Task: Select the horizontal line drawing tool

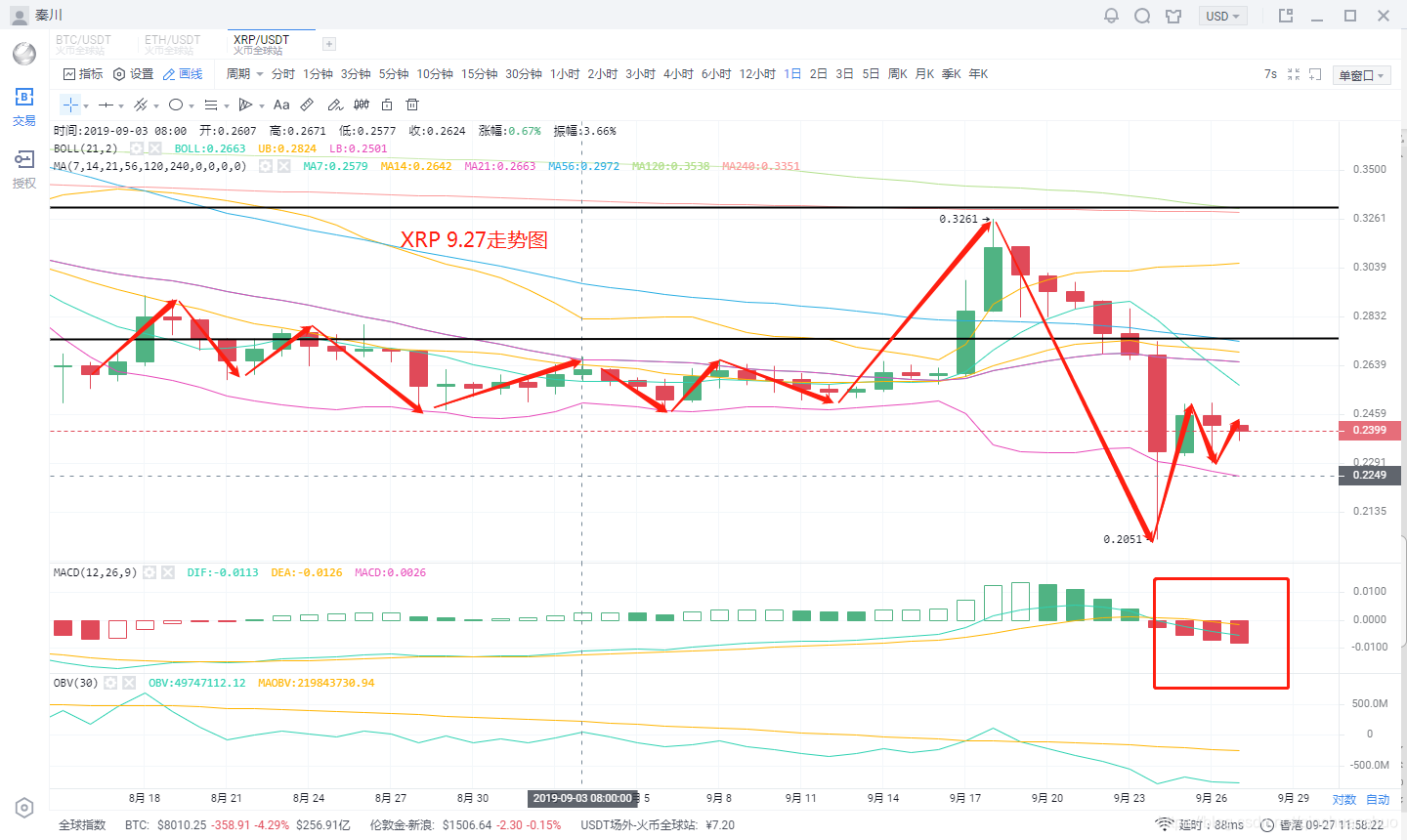Action: (106, 105)
